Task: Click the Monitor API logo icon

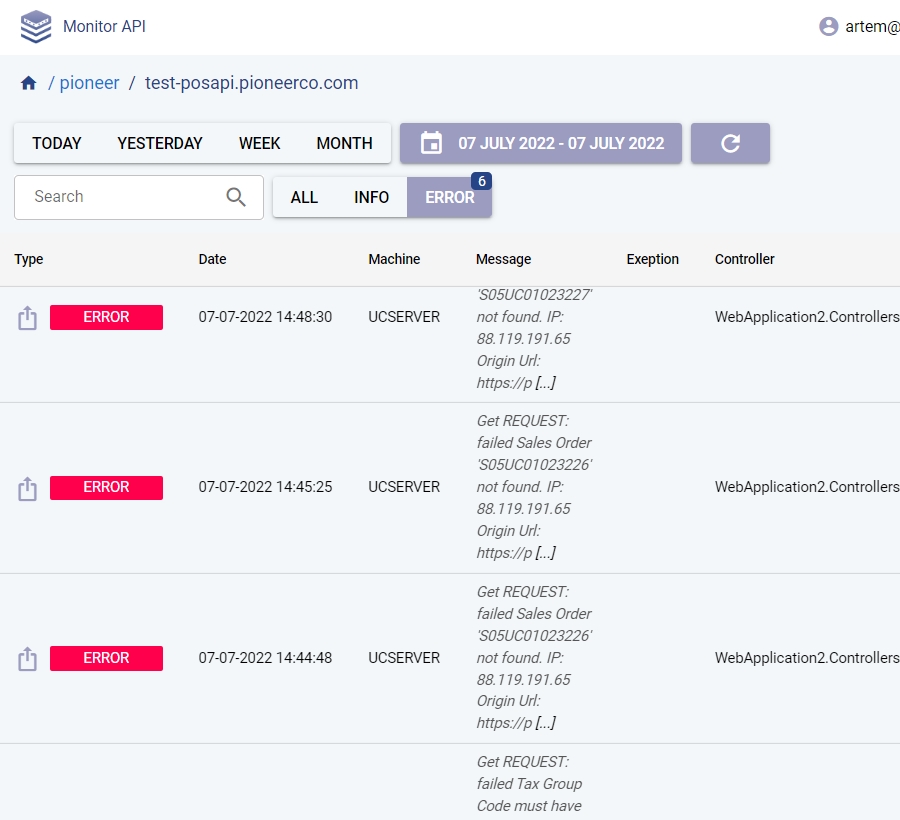Action: (x=36, y=27)
